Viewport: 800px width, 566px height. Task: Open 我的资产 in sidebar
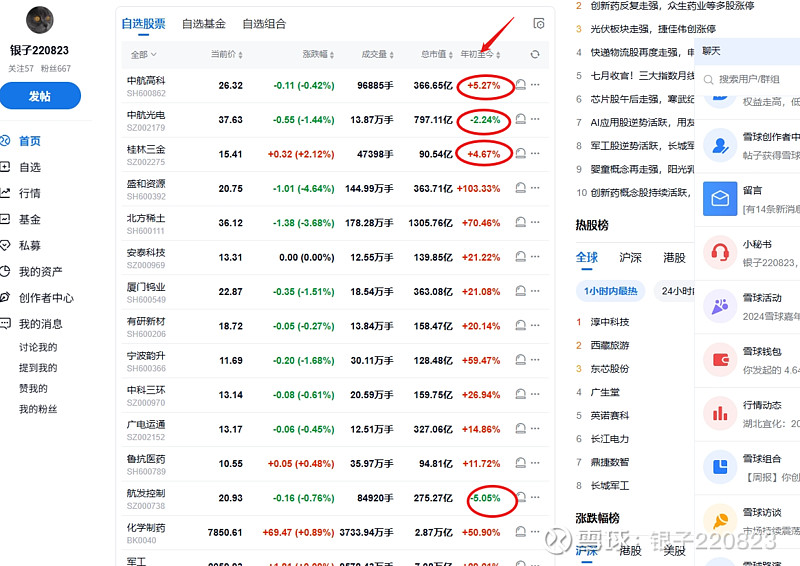tap(40, 272)
